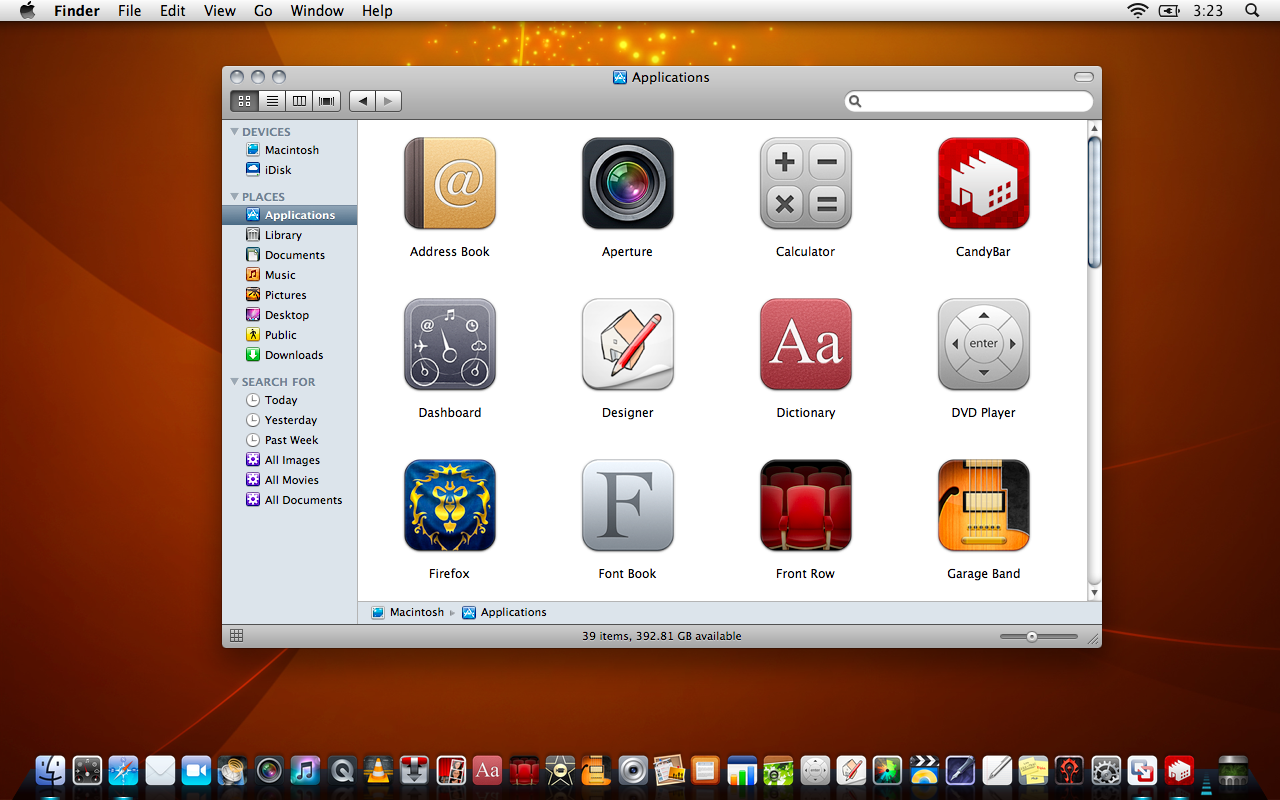Open Safari from the Dock
1280x800 pixels.
(123, 770)
